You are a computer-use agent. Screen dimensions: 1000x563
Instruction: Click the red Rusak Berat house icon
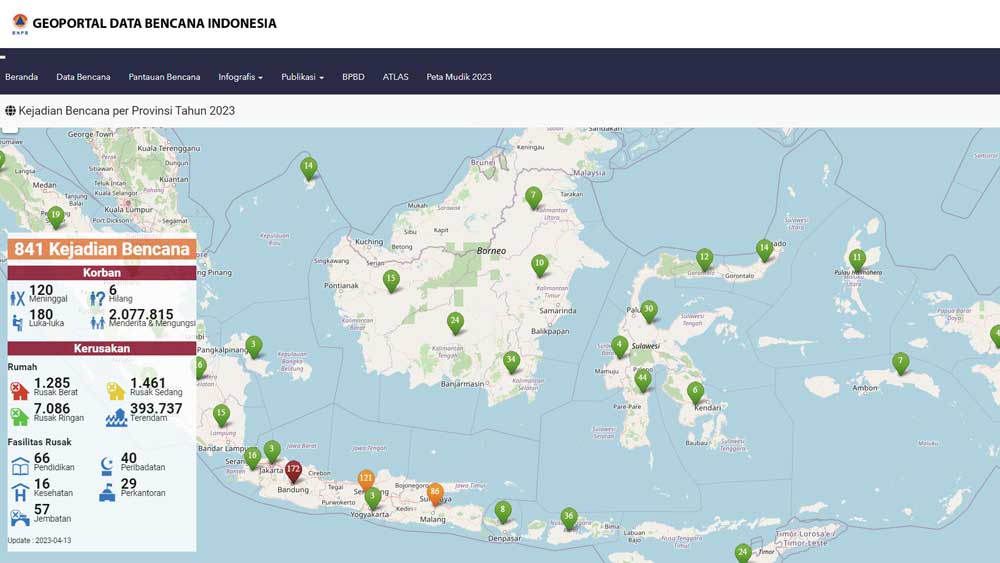tap(19, 389)
